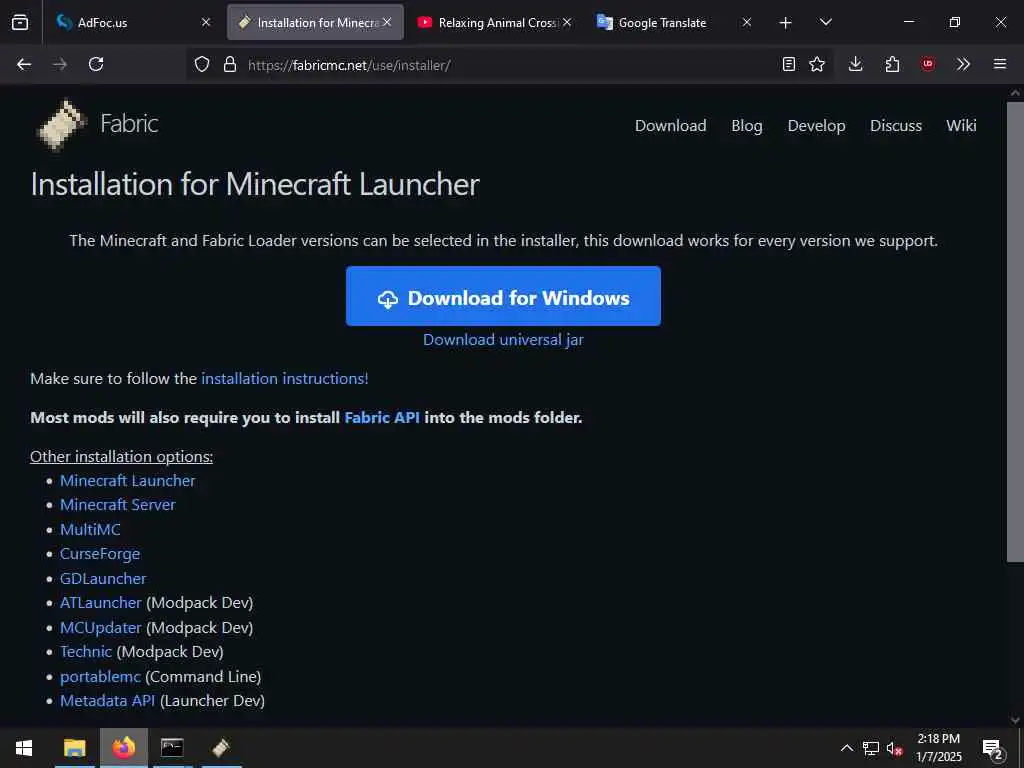Screen dimensions: 1024x768
Task: Click the muted volume tray icon
Action: tap(895, 748)
